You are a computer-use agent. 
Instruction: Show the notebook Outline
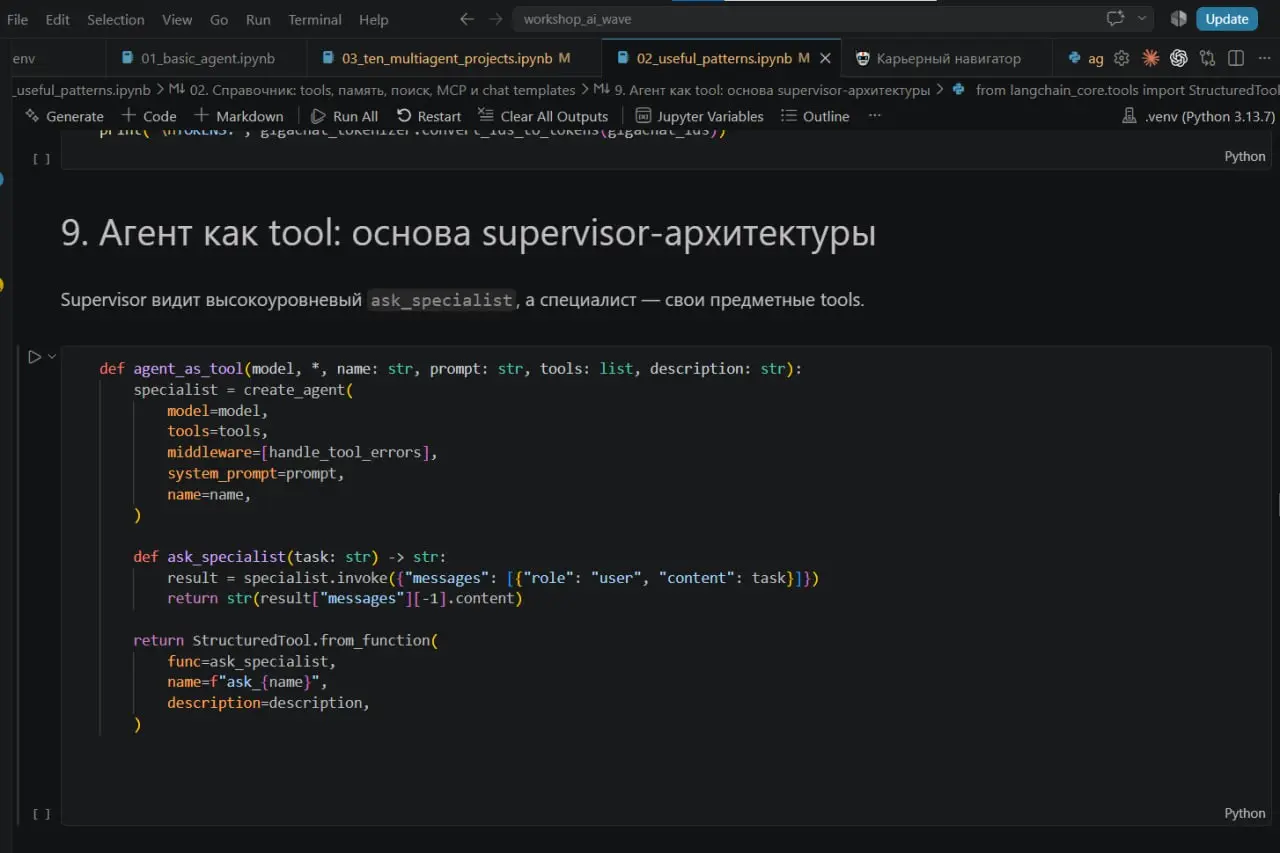tap(815, 116)
